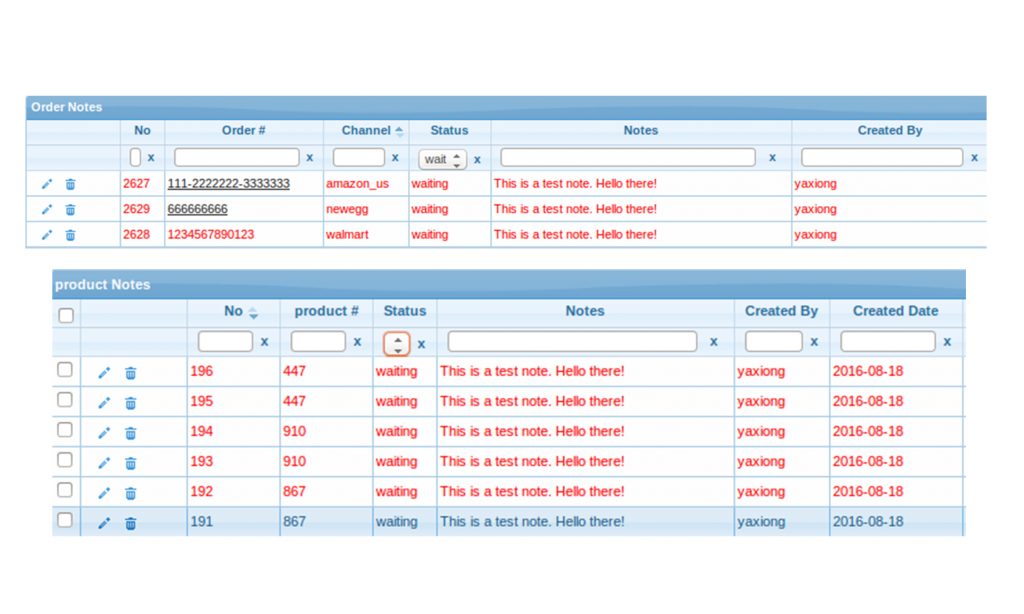Delete product note 194 with trash icon
The width and height of the screenshot is (1024, 614).
click(131, 433)
